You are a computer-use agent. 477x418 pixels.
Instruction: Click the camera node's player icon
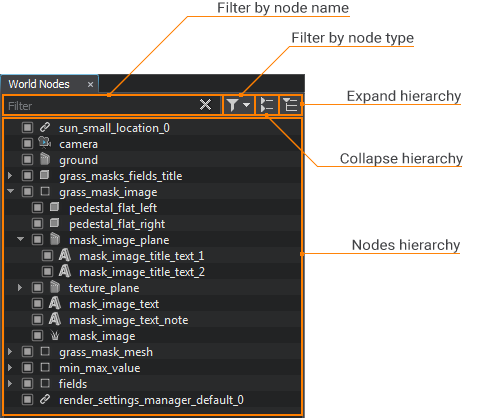(x=45, y=144)
